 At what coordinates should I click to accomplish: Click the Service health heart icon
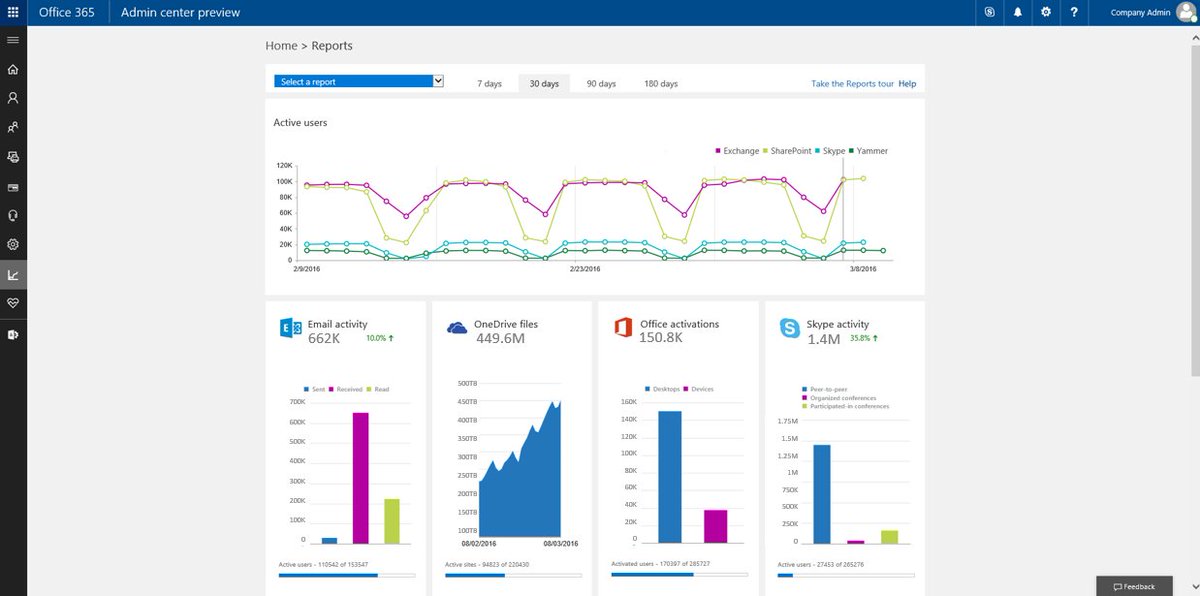[x=13, y=303]
